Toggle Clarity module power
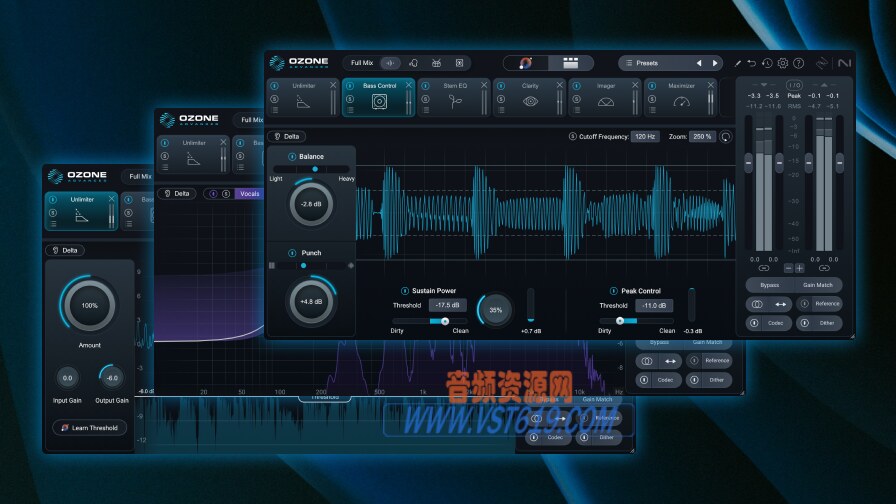Viewport: 896px width, 504px height. 501,86
